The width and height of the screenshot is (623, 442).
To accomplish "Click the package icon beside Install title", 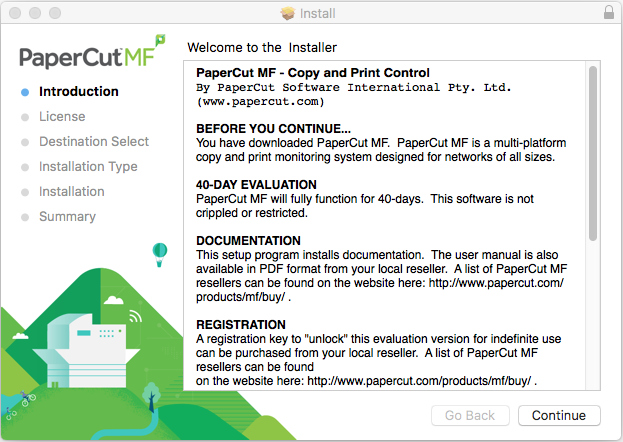I will (x=288, y=13).
